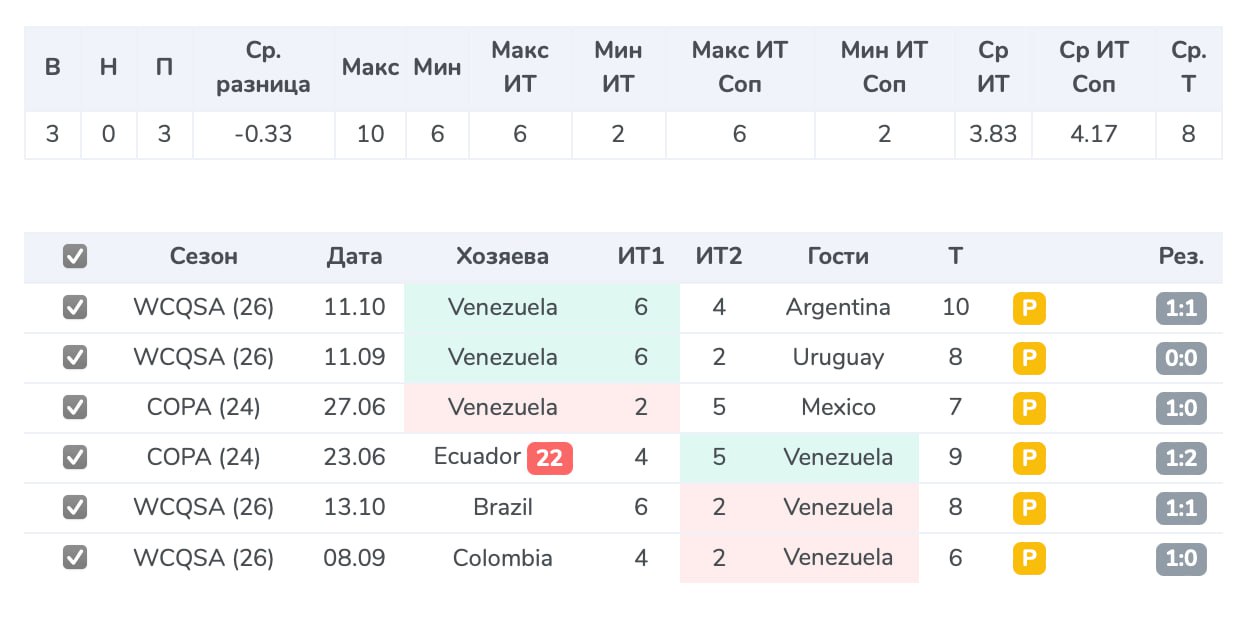
Task: Click the 1:1 result badge for Venezuela–Argentina
Action: click(x=1181, y=308)
